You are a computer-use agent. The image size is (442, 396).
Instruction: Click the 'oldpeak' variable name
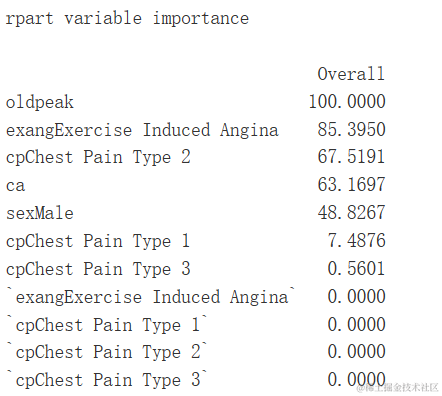coord(40,102)
